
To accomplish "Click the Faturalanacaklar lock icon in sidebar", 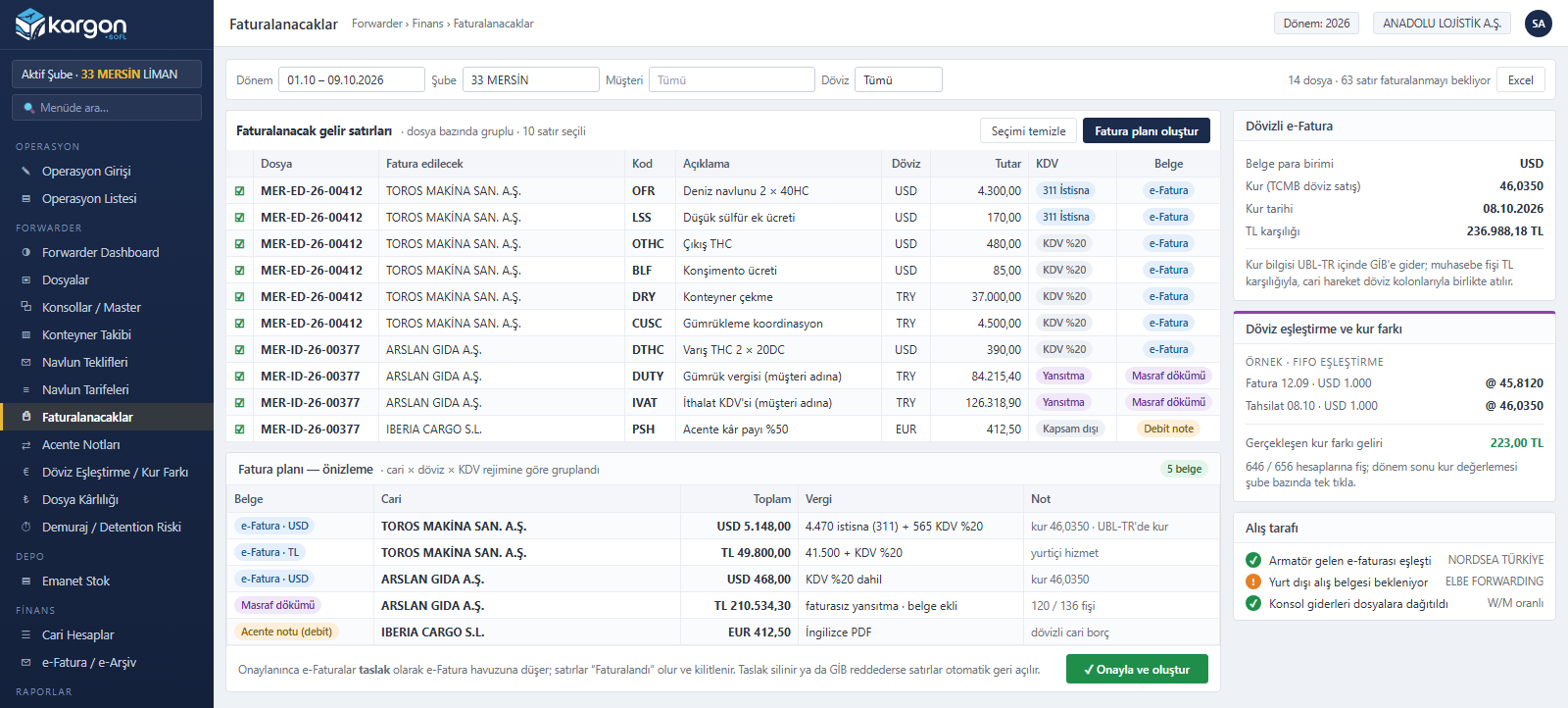I will coord(26,418).
